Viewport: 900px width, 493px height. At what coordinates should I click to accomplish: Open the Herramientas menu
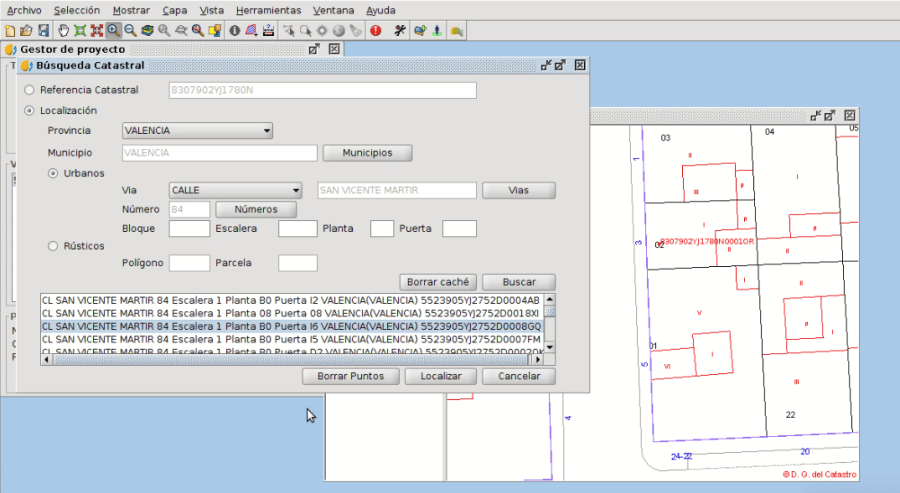click(x=268, y=10)
